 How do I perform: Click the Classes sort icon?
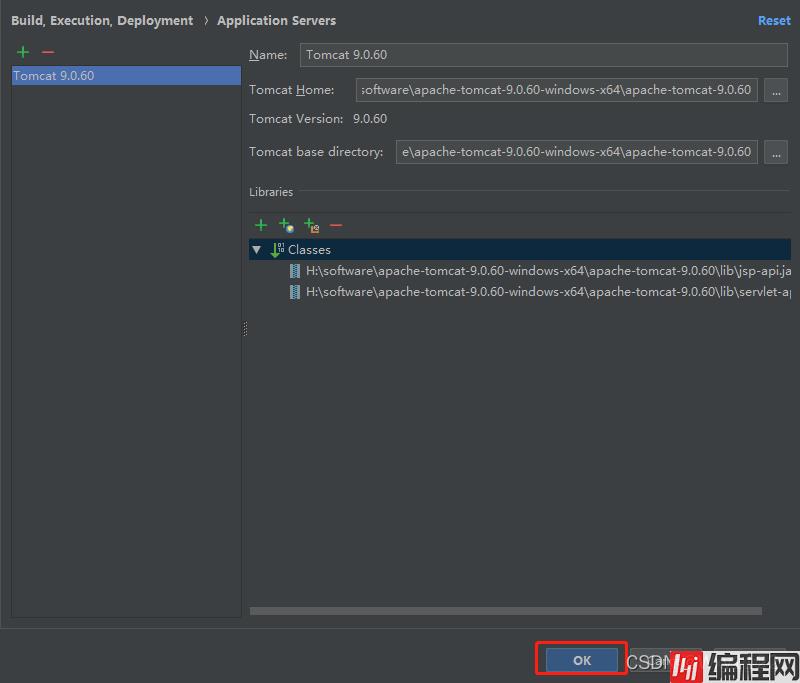[278, 249]
